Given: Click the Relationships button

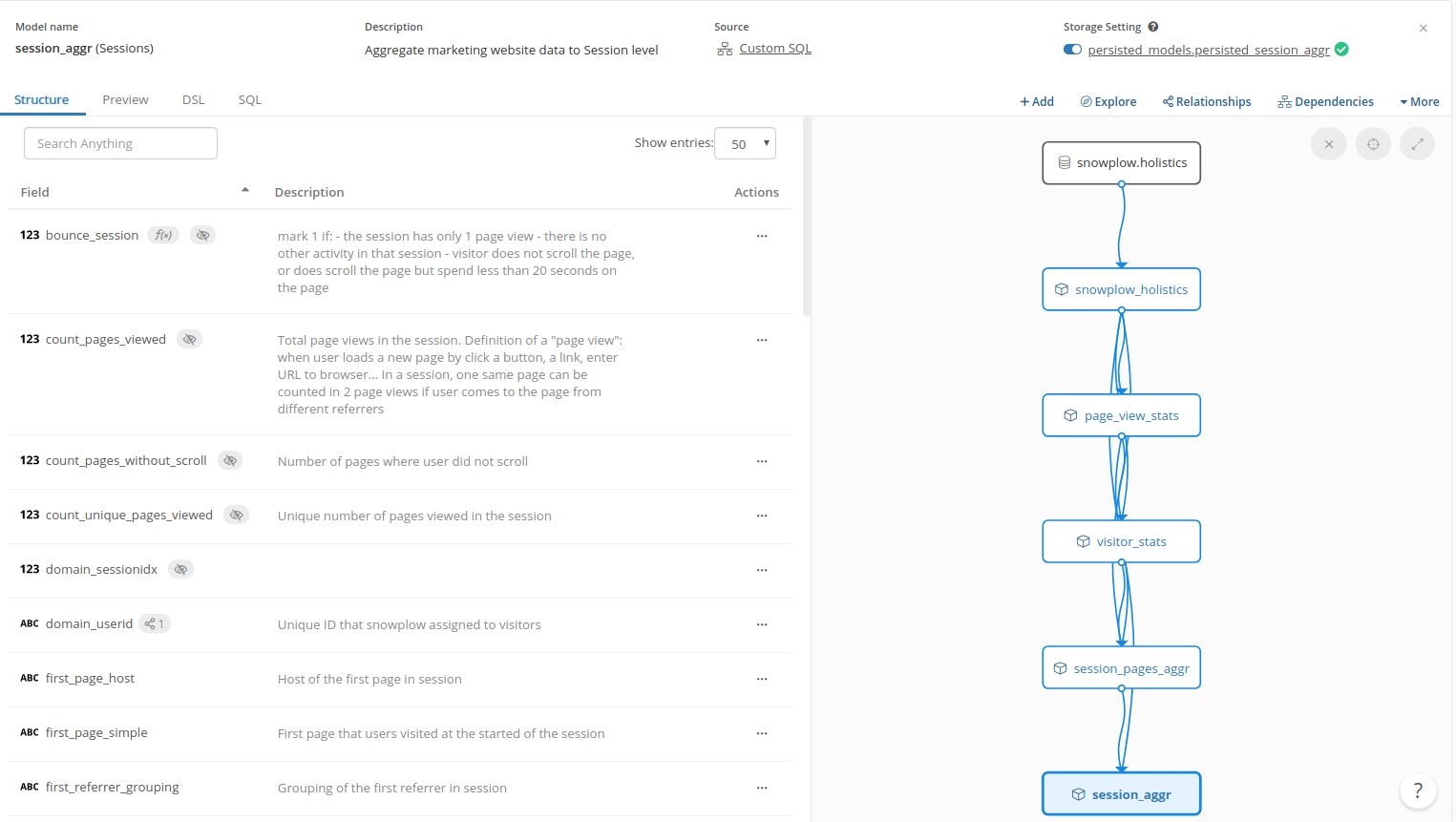Looking at the screenshot, I should point(1207,102).
